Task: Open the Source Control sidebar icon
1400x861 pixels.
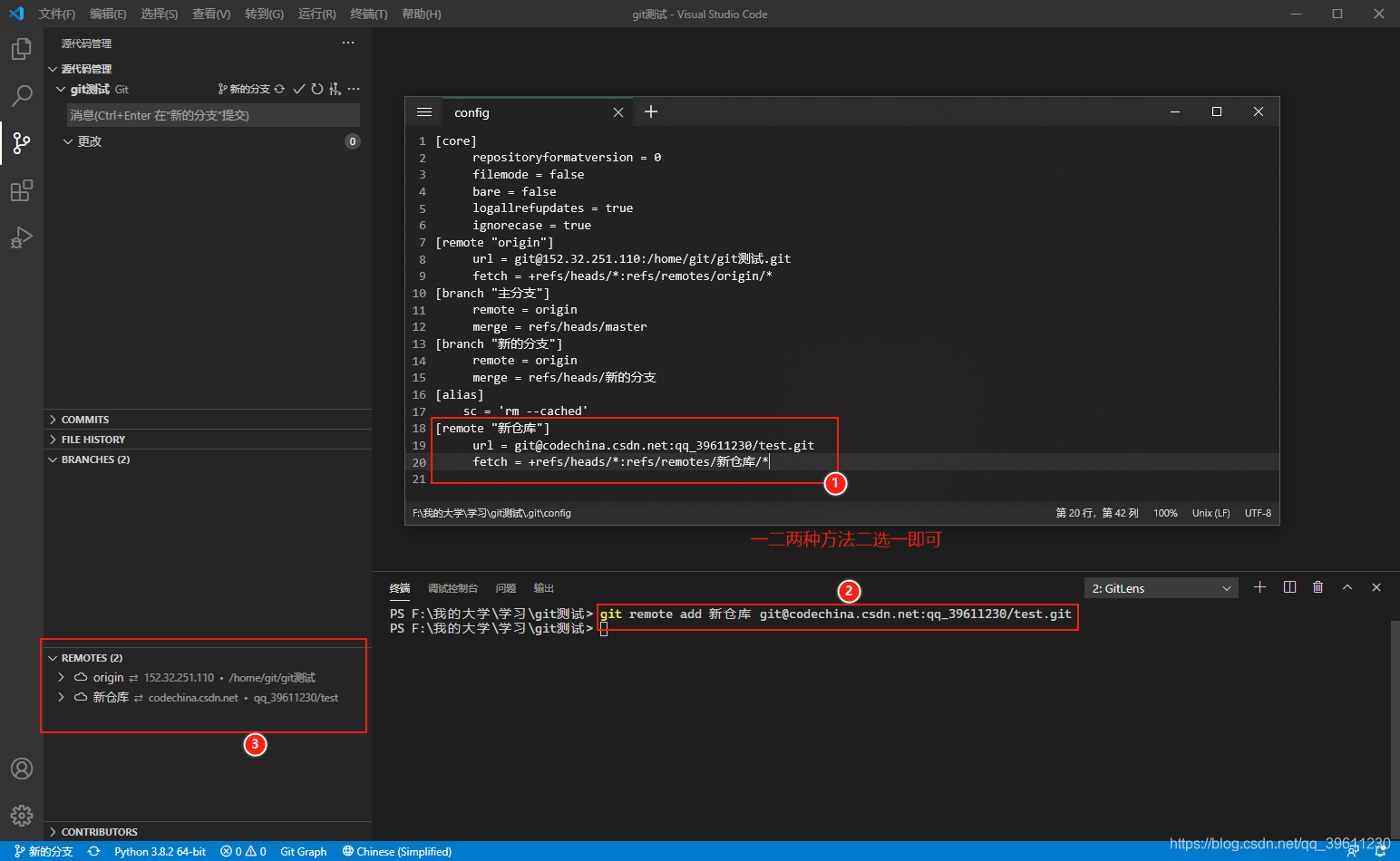Action: tap(21, 142)
